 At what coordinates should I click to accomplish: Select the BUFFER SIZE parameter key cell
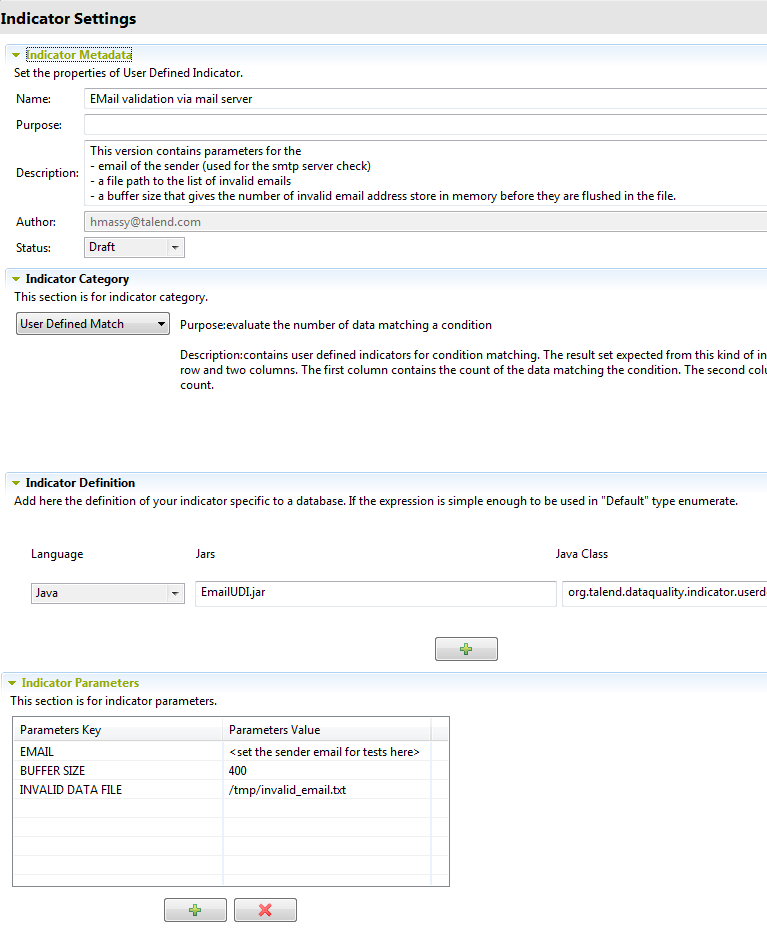pos(118,771)
